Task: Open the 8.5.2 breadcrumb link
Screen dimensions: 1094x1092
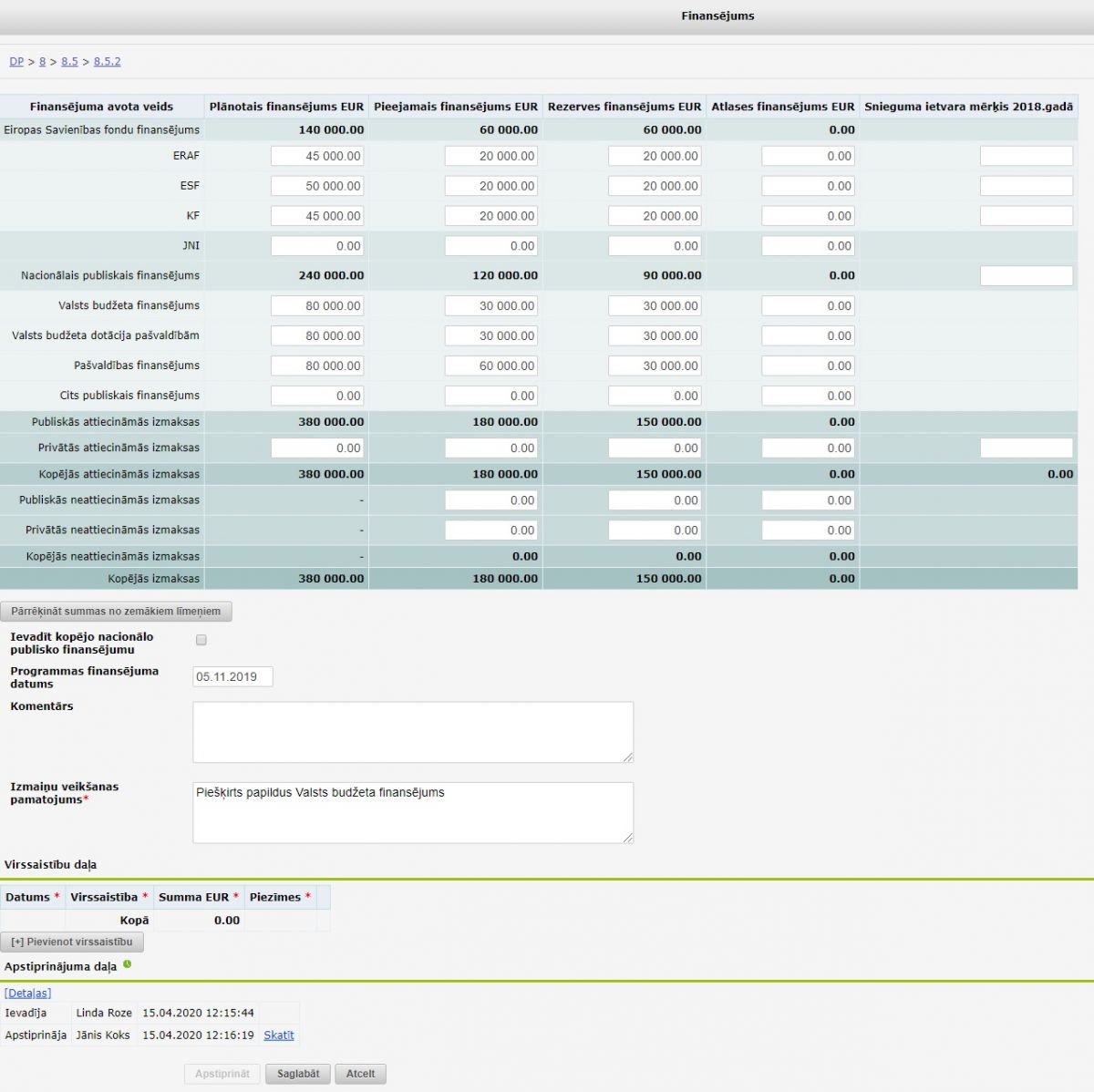Action: (107, 62)
